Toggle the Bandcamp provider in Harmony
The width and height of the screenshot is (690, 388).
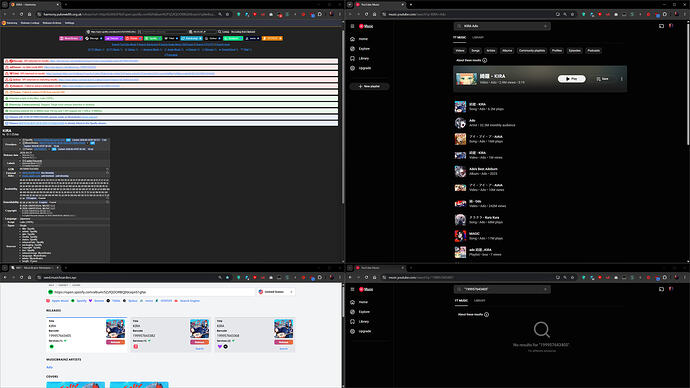[191, 38]
